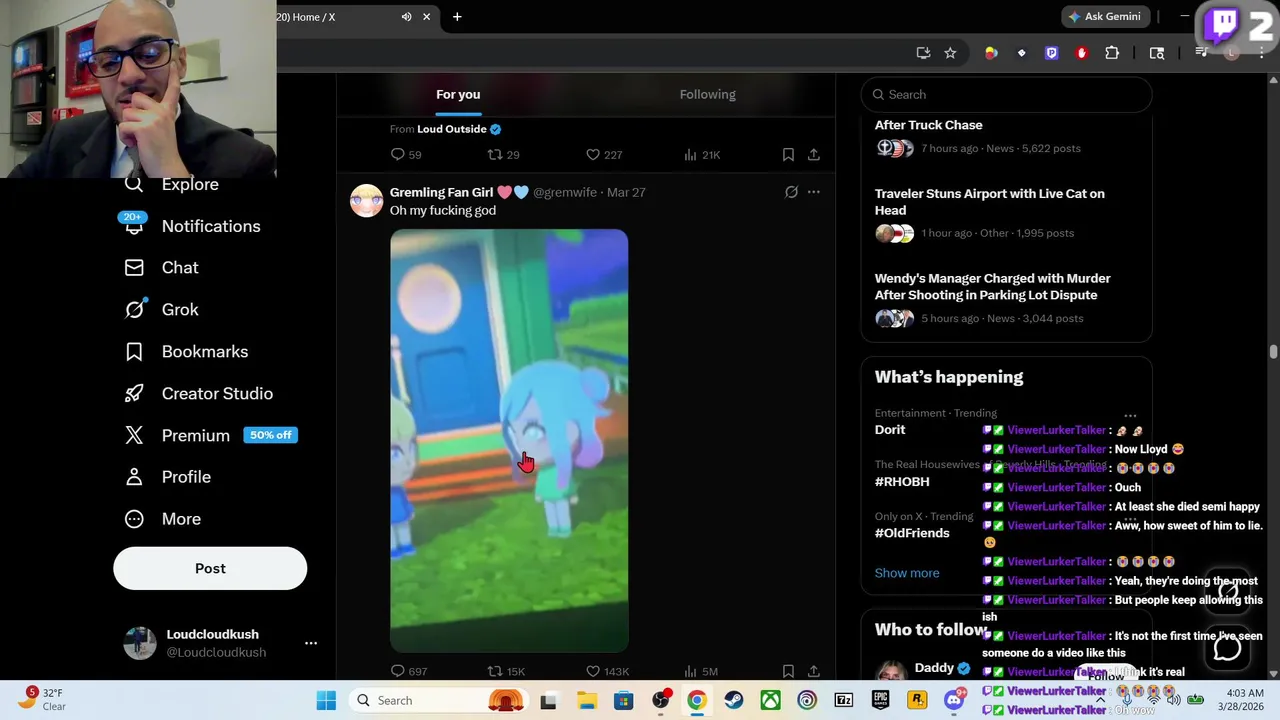Viewport: 1280px width, 720px height.
Task: Click the Post button
Action: [210, 568]
